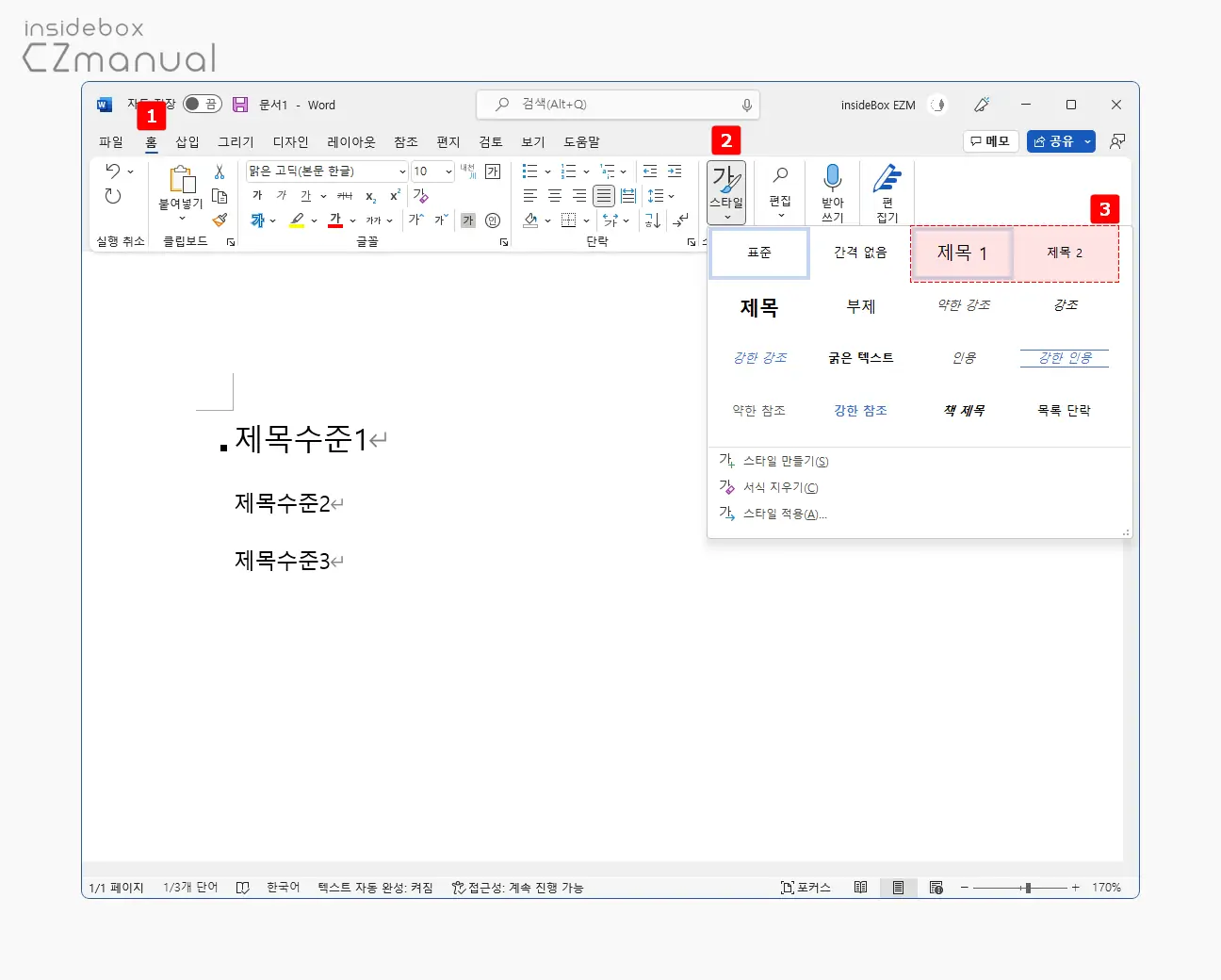1221x980 pixels.
Task: Click the Paste clipboard icon
Action: coord(181,179)
